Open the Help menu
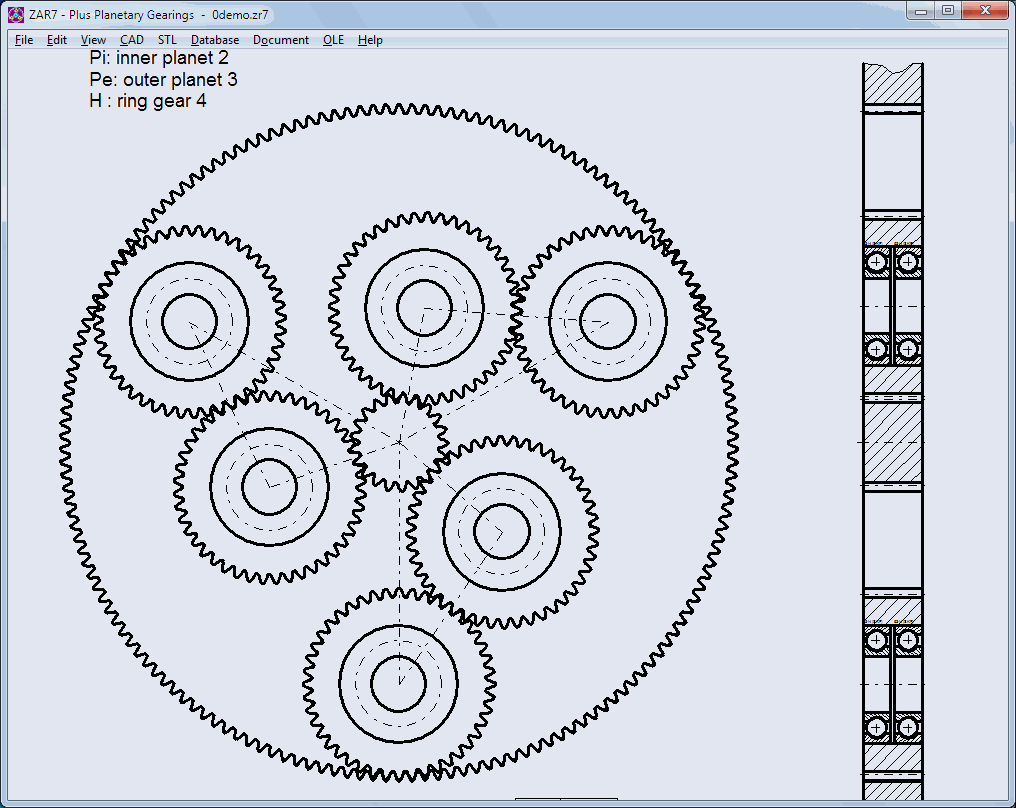The height and width of the screenshot is (808, 1016). click(370, 40)
